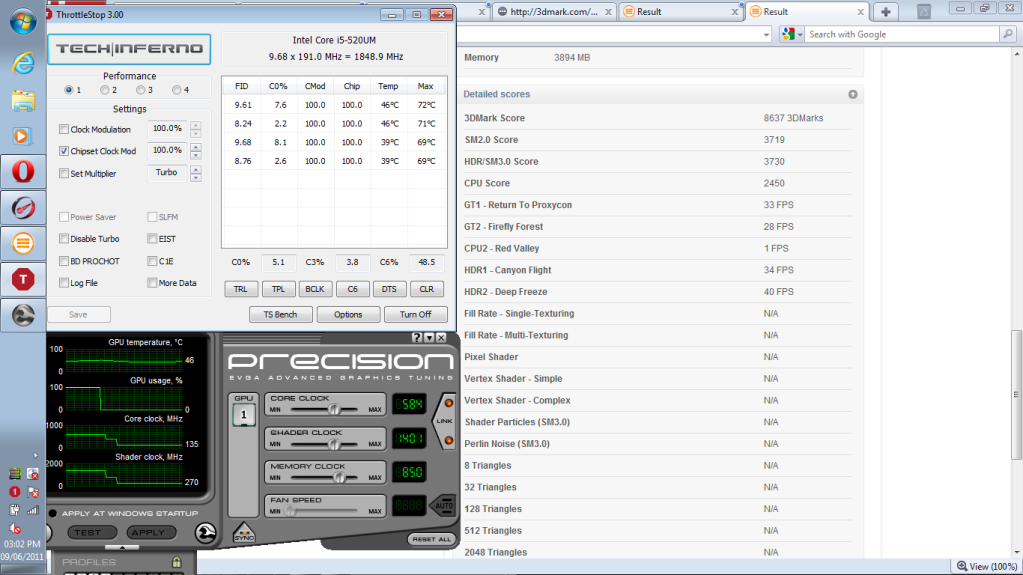
Task: Click the TRL button
Action: click(241, 288)
